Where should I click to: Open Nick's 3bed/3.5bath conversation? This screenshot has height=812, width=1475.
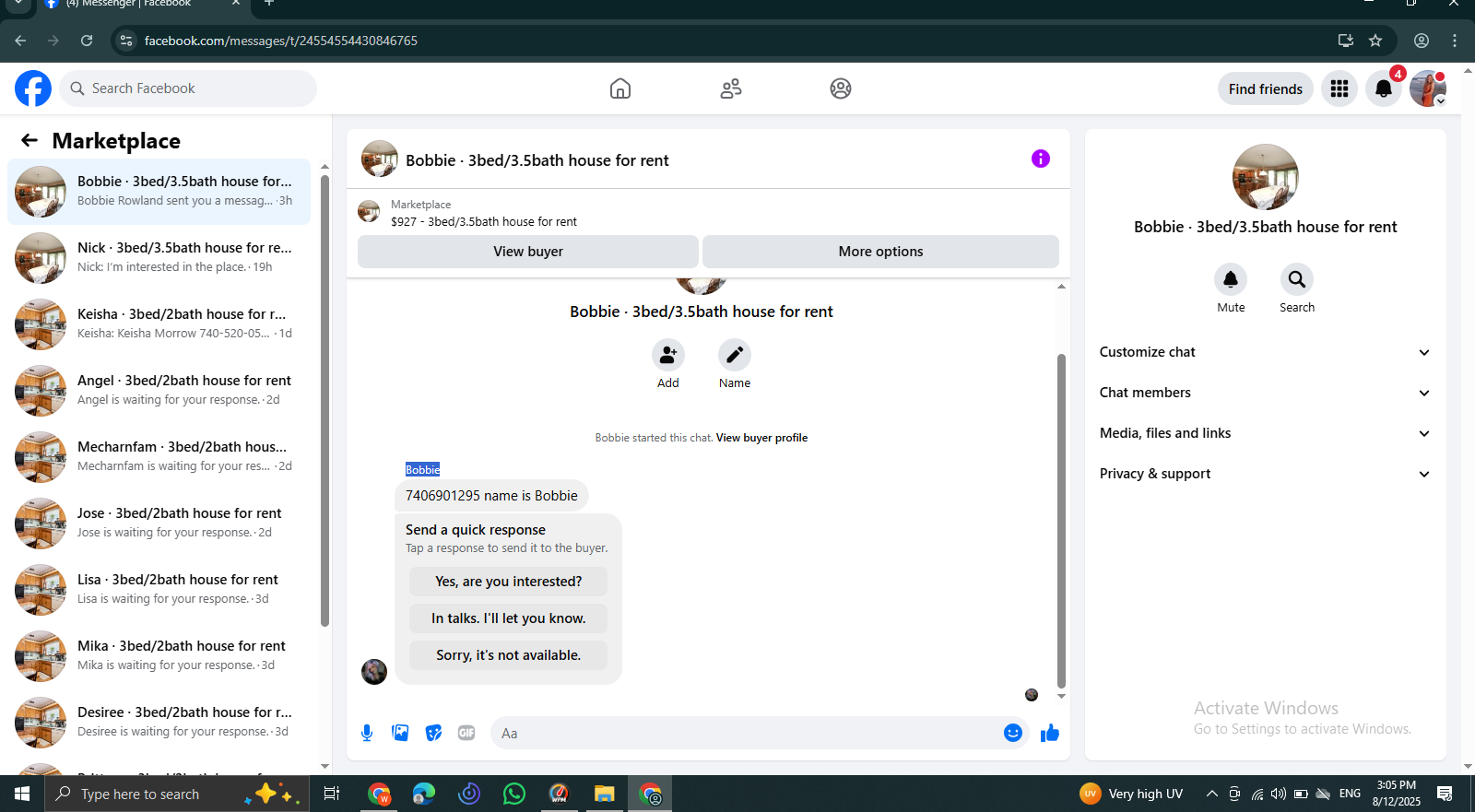coord(159,258)
